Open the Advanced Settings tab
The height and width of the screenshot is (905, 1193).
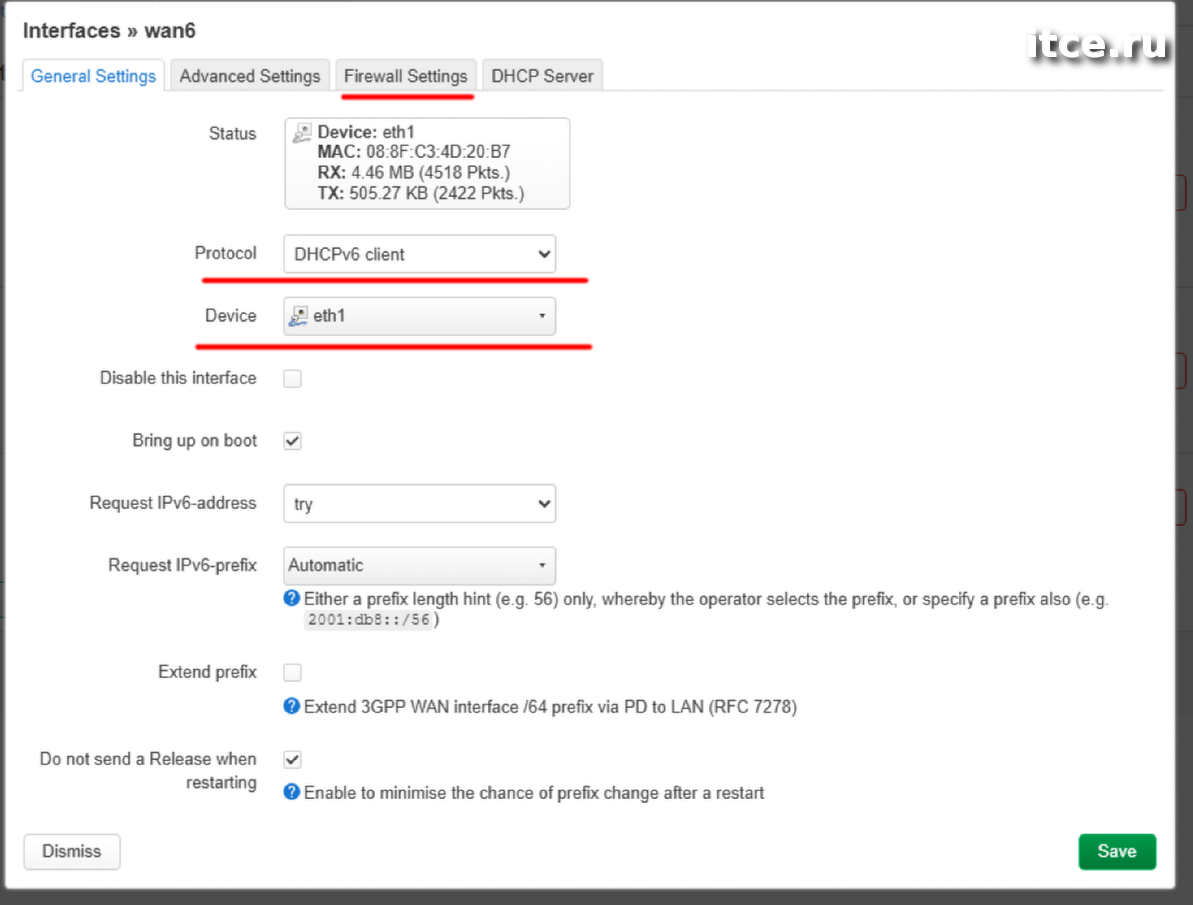(x=250, y=76)
